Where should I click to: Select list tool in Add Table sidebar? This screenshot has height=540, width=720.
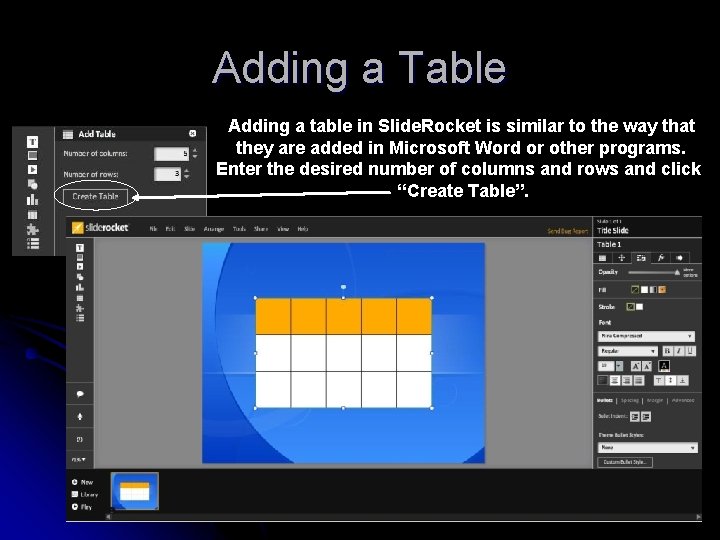33,243
